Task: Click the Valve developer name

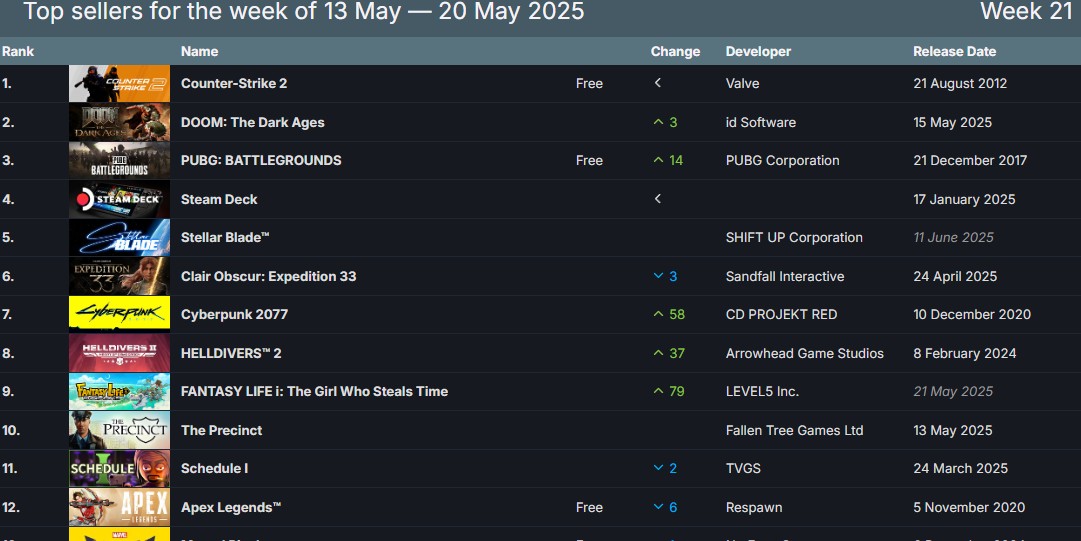Action: (x=742, y=83)
